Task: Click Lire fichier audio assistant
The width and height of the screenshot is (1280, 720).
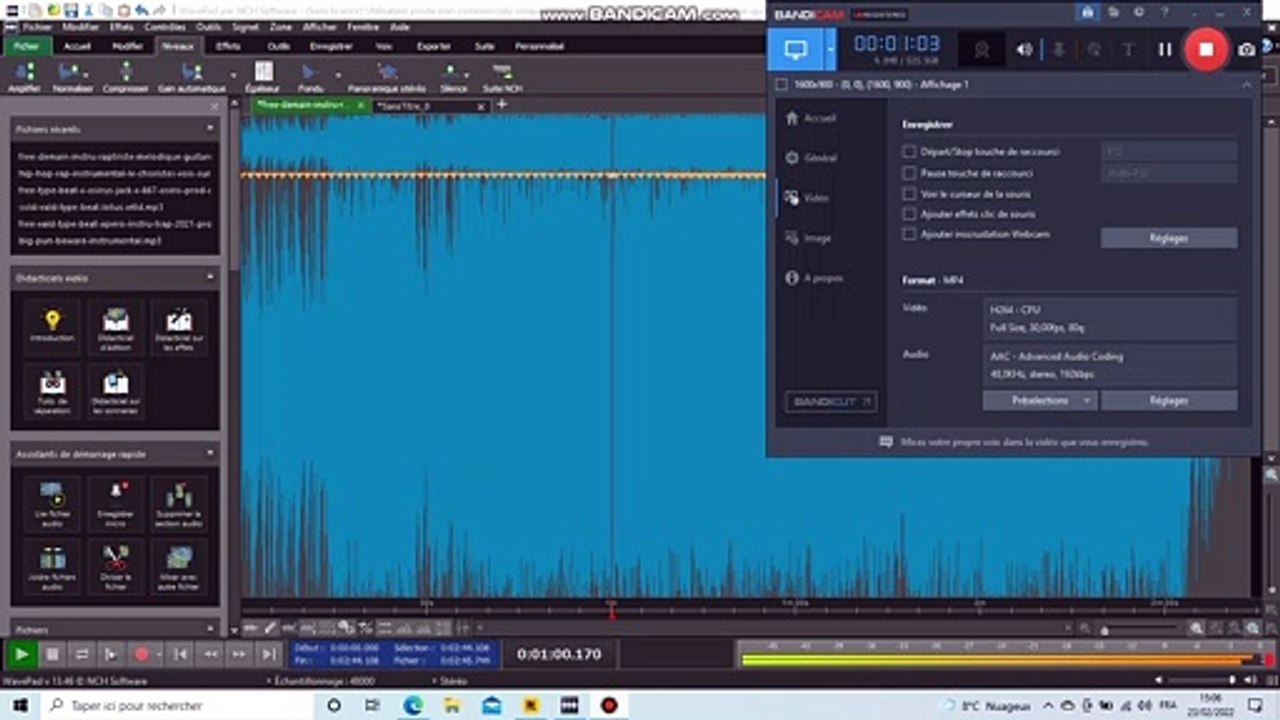Action: 52,503
